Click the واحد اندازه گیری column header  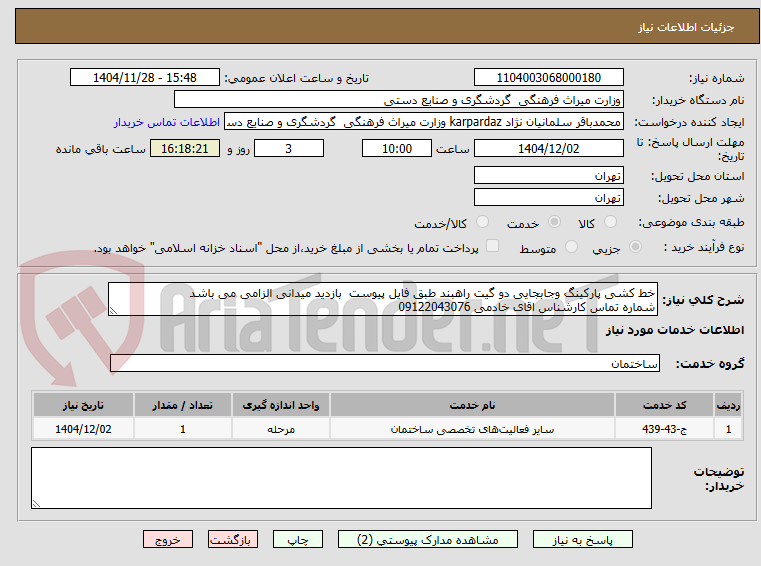point(281,405)
